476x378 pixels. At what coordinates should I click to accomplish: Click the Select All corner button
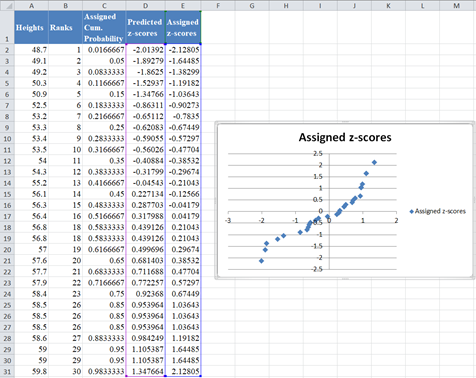point(7,5)
